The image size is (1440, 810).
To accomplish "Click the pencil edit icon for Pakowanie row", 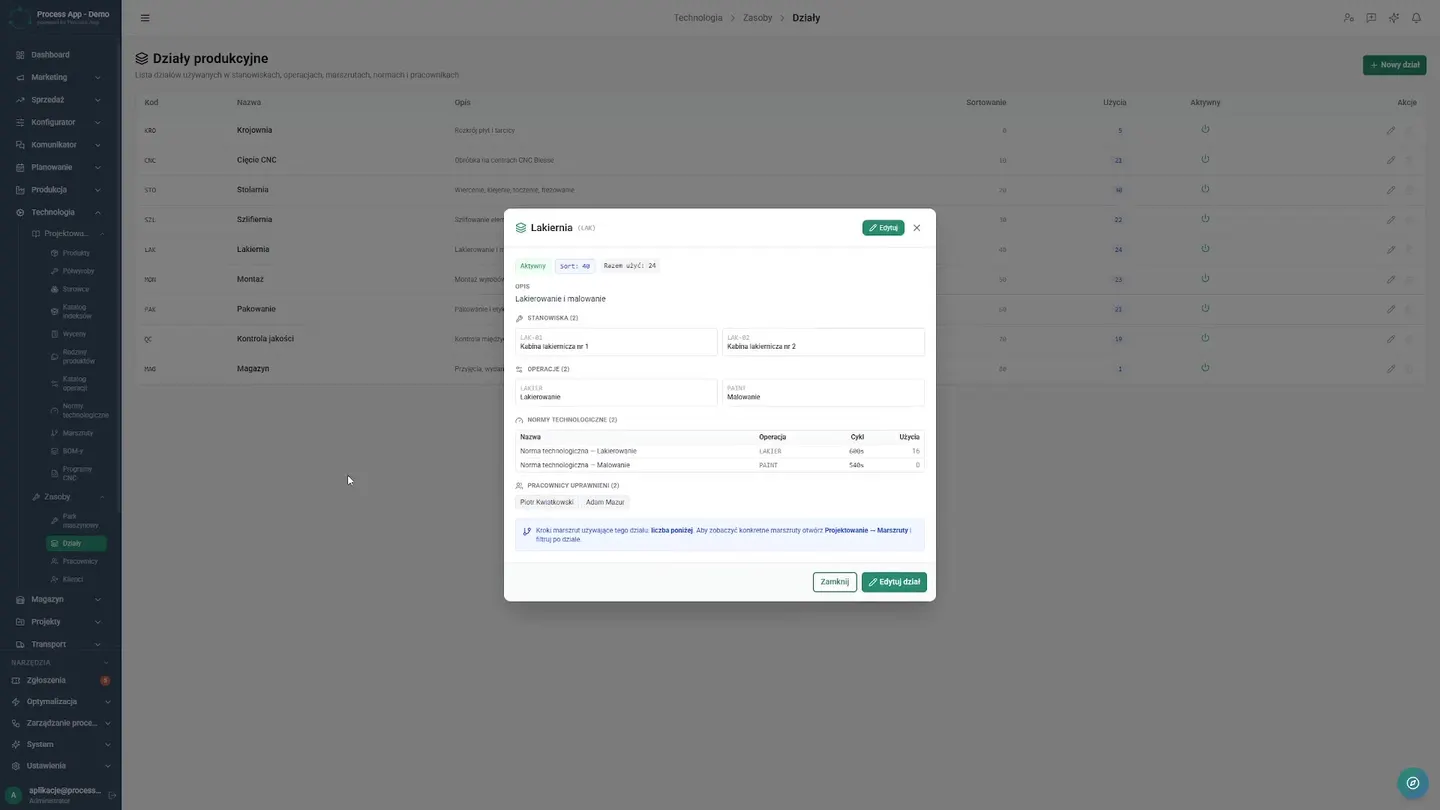I will click(x=1391, y=309).
